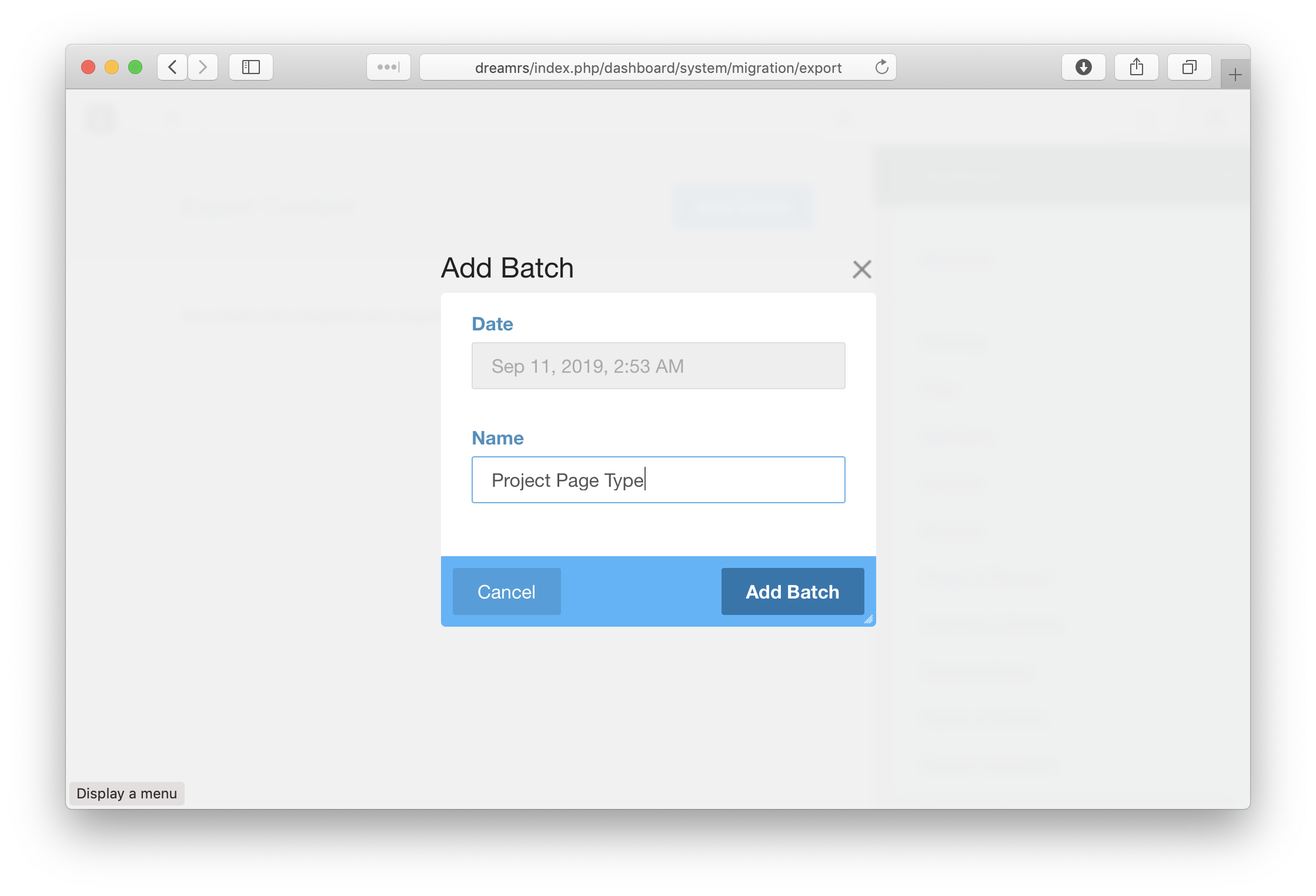Click the Cancel button

(506, 591)
